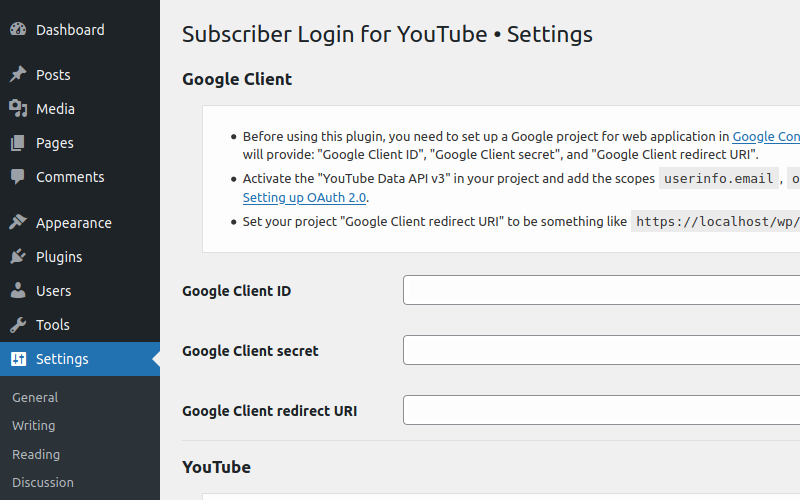This screenshot has height=500, width=800.
Task: Open Writing settings submenu
Action: pos(34,426)
